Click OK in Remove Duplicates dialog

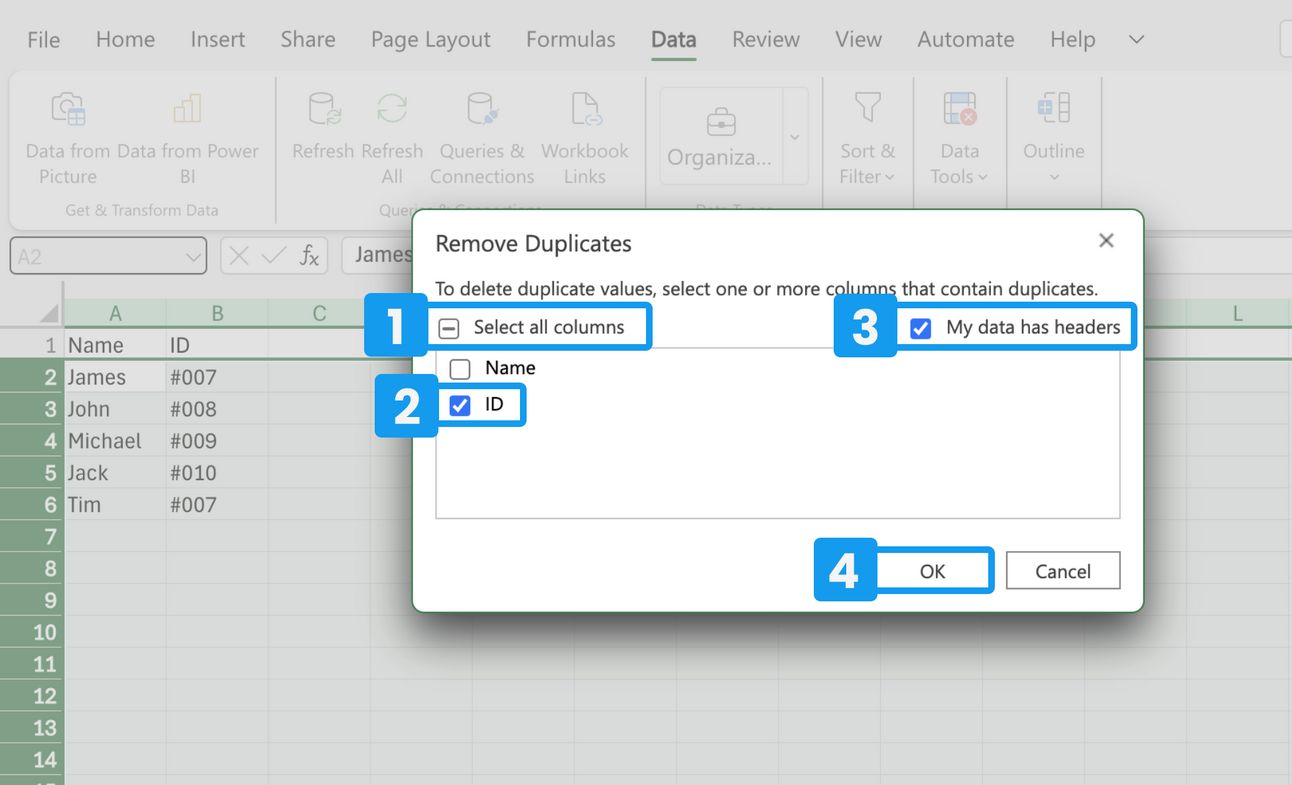point(933,571)
